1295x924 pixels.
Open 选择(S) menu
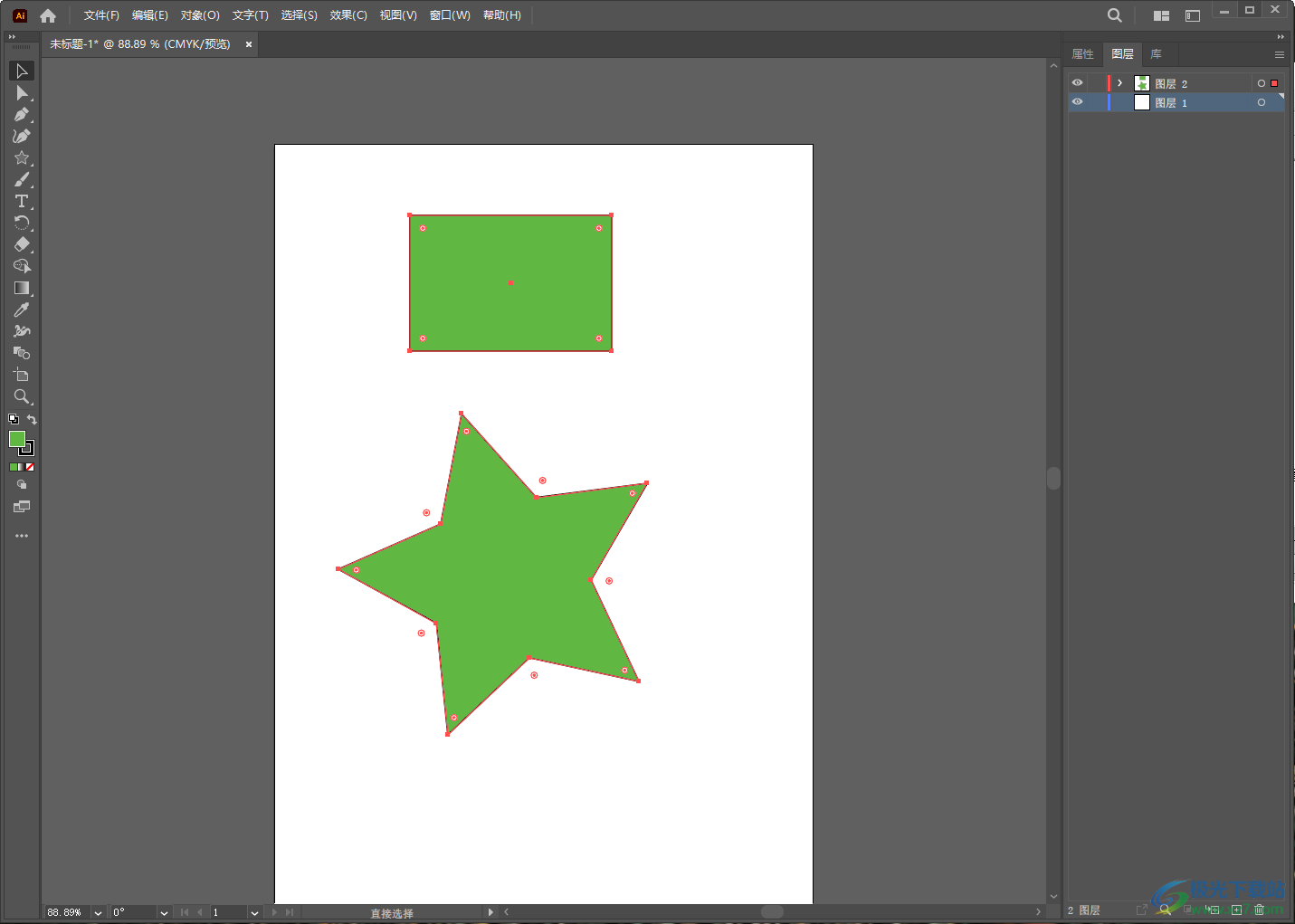pyautogui.click(x=300, y=15)
